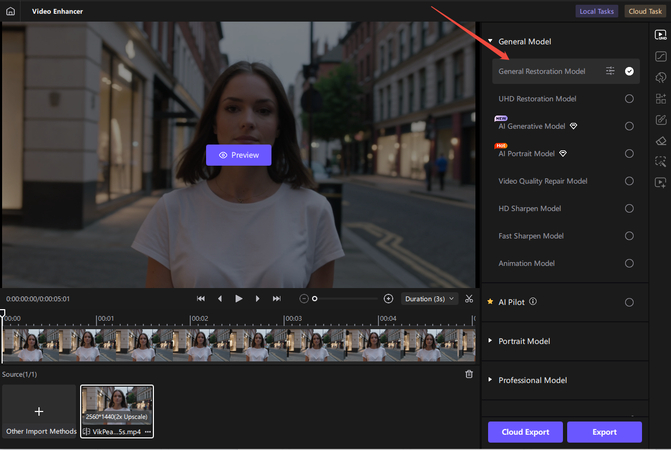
Task: Choose HD Sharpen Model
Action: (629, 208)
